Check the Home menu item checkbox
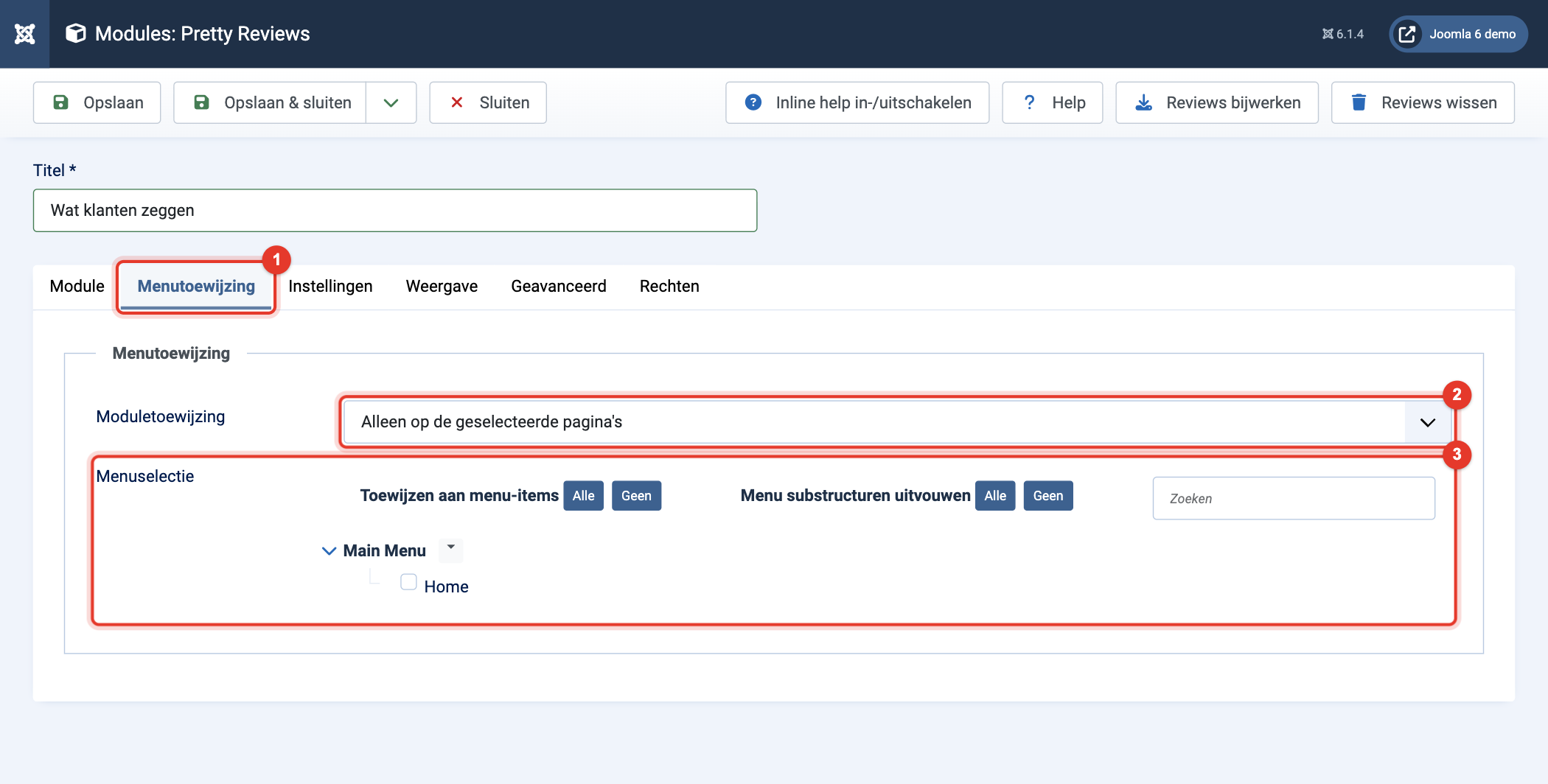This screenshot has height=784, width=1548. (x=408, y=582)
